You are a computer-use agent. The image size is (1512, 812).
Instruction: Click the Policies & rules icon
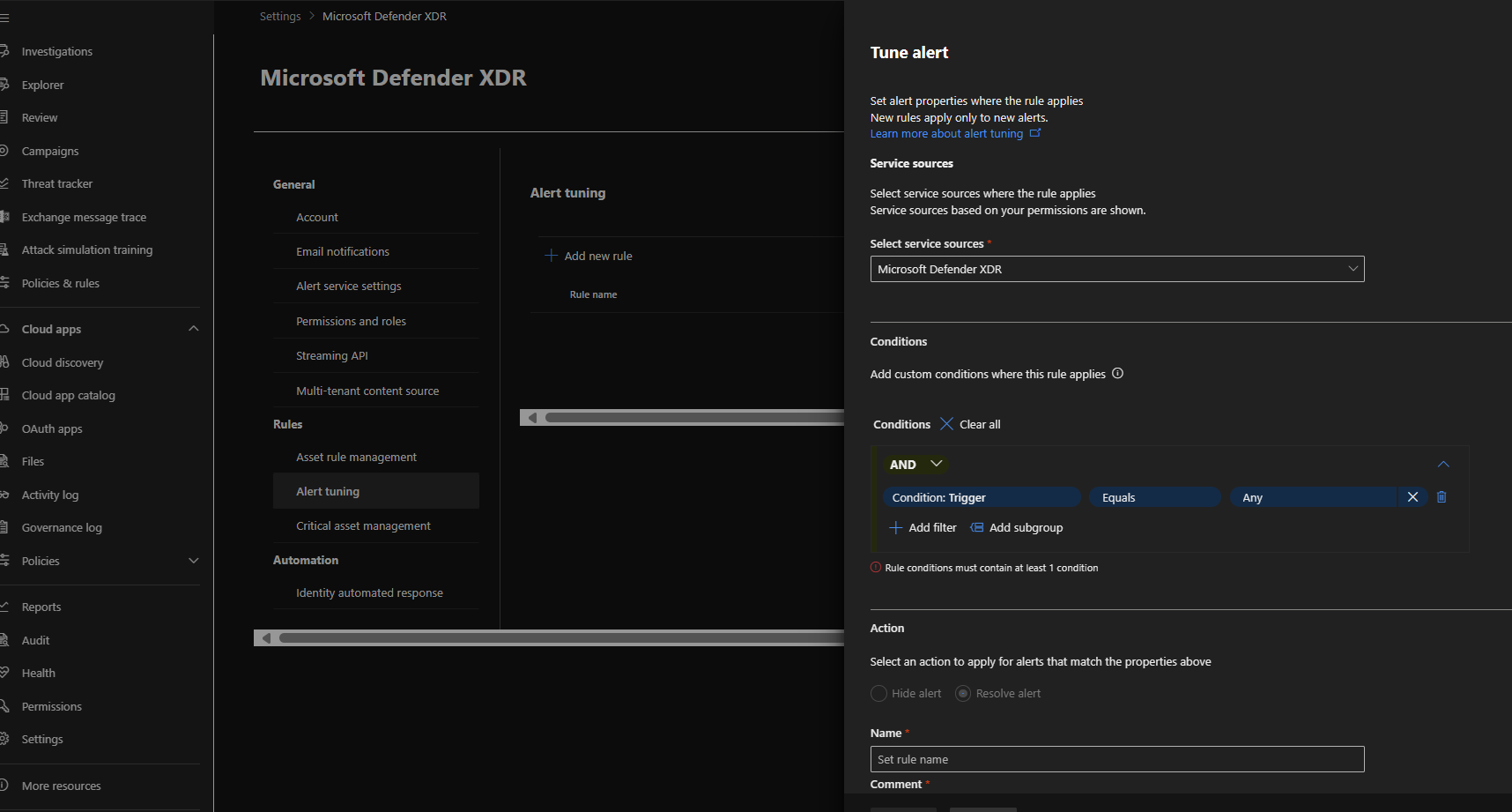pos(4,283)
